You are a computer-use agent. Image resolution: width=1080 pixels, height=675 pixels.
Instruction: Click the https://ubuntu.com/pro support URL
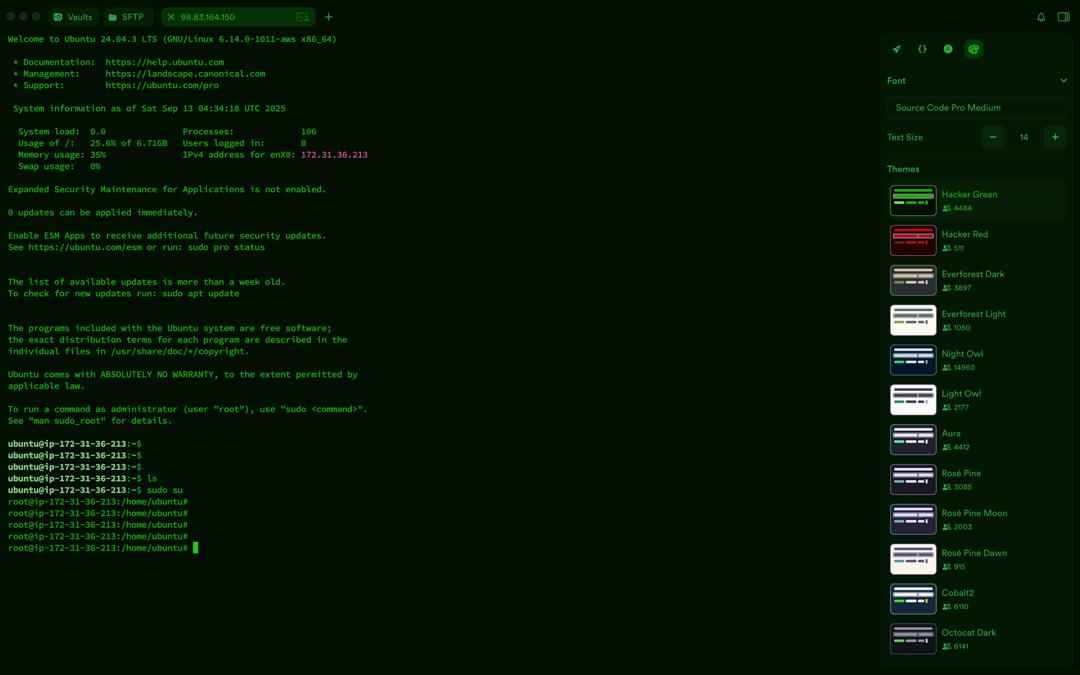(x=162, y=85)
